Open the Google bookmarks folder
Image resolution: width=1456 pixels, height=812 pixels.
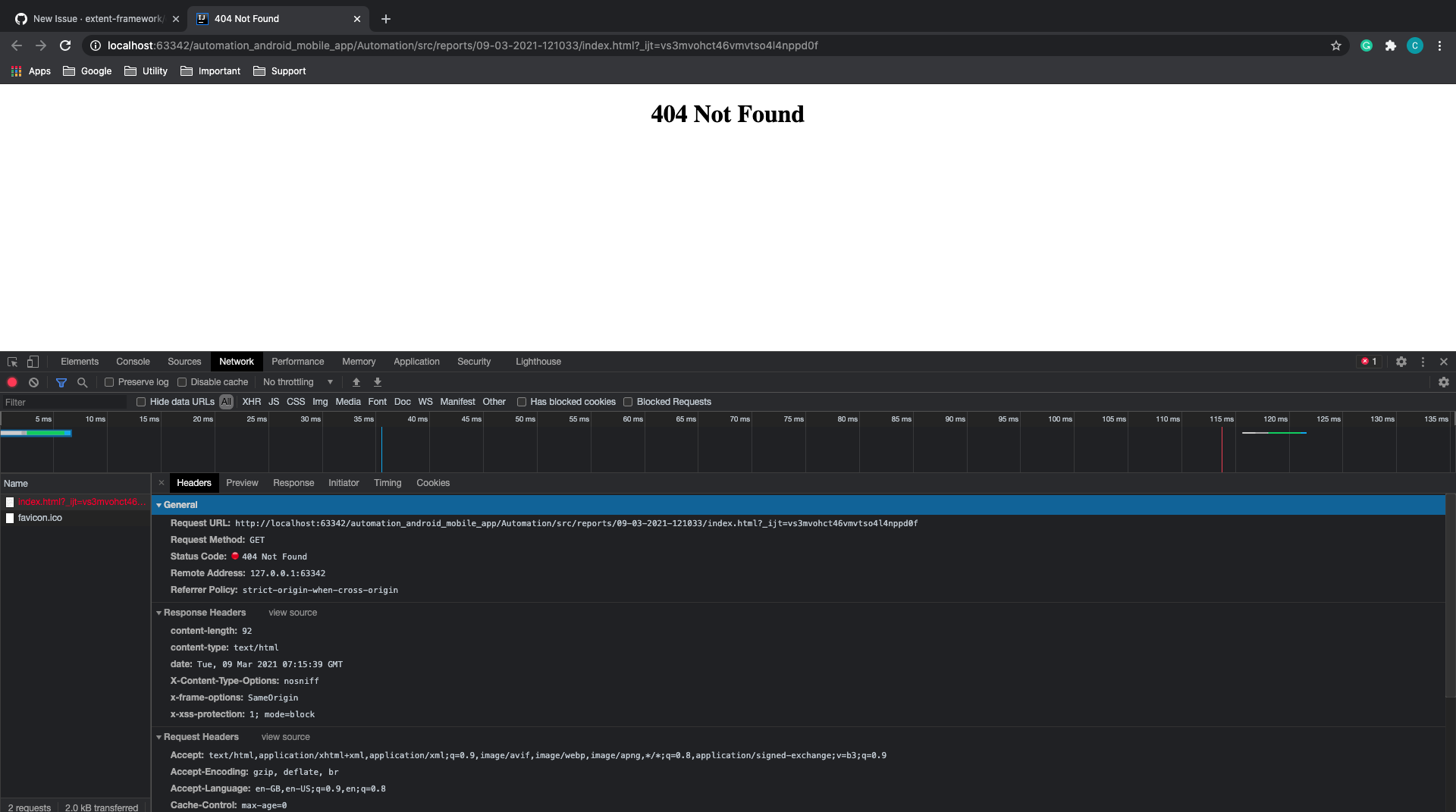pyautogui.click(x=87, y=71)
